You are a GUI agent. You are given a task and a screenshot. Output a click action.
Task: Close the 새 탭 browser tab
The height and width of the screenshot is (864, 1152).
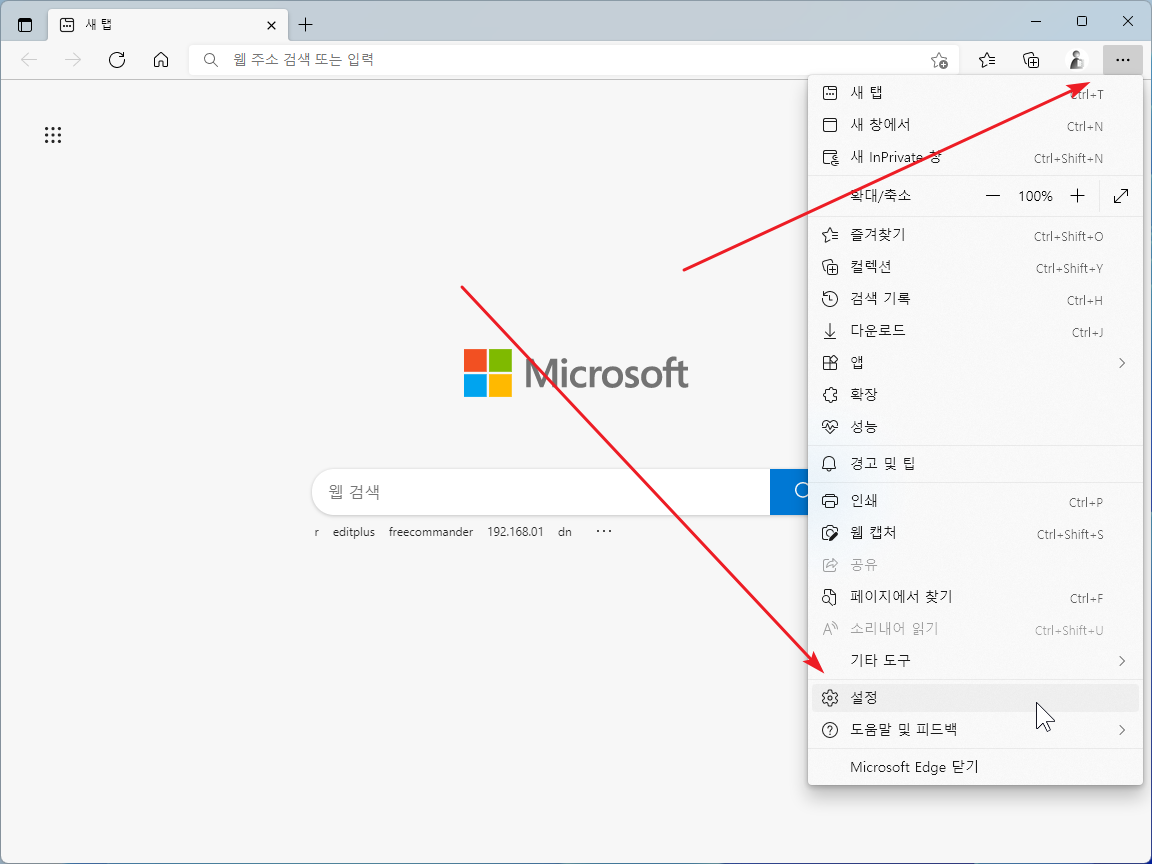pos(271,25)
